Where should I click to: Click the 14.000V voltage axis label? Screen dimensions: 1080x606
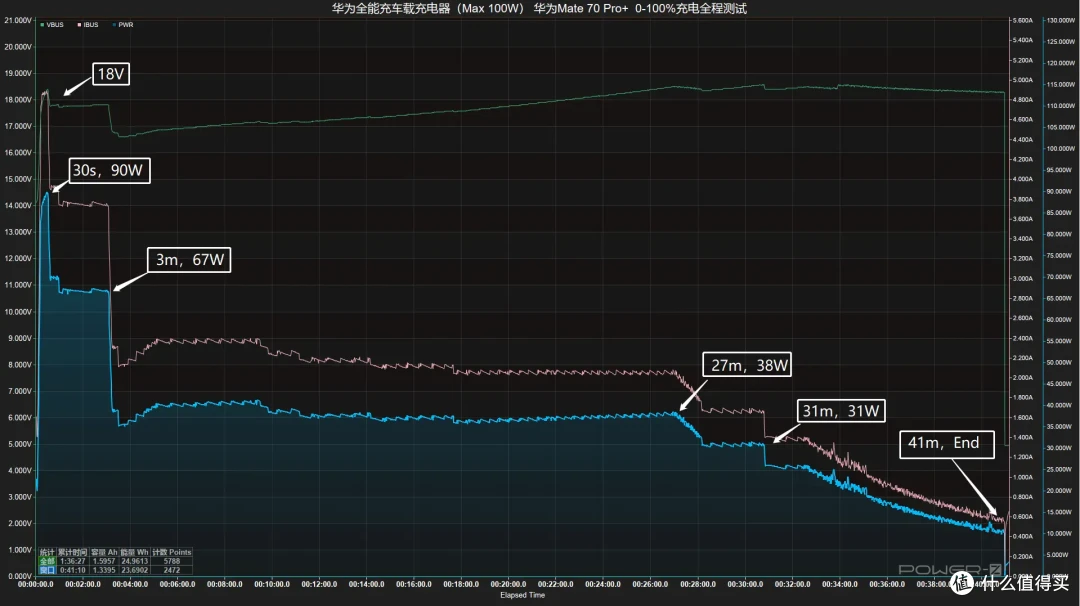(18, 206)
